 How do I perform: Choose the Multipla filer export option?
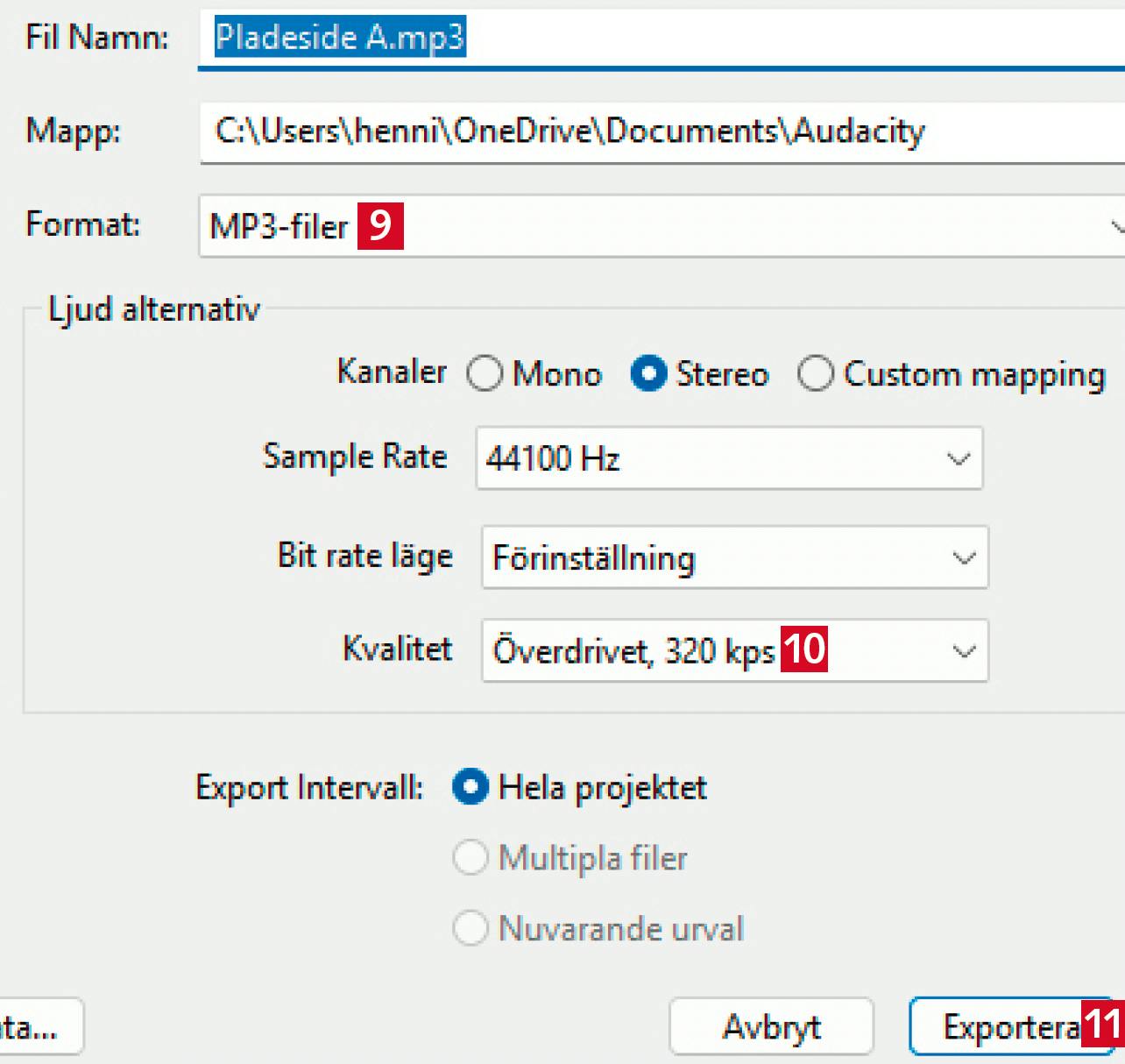click(x=471, y=857)
